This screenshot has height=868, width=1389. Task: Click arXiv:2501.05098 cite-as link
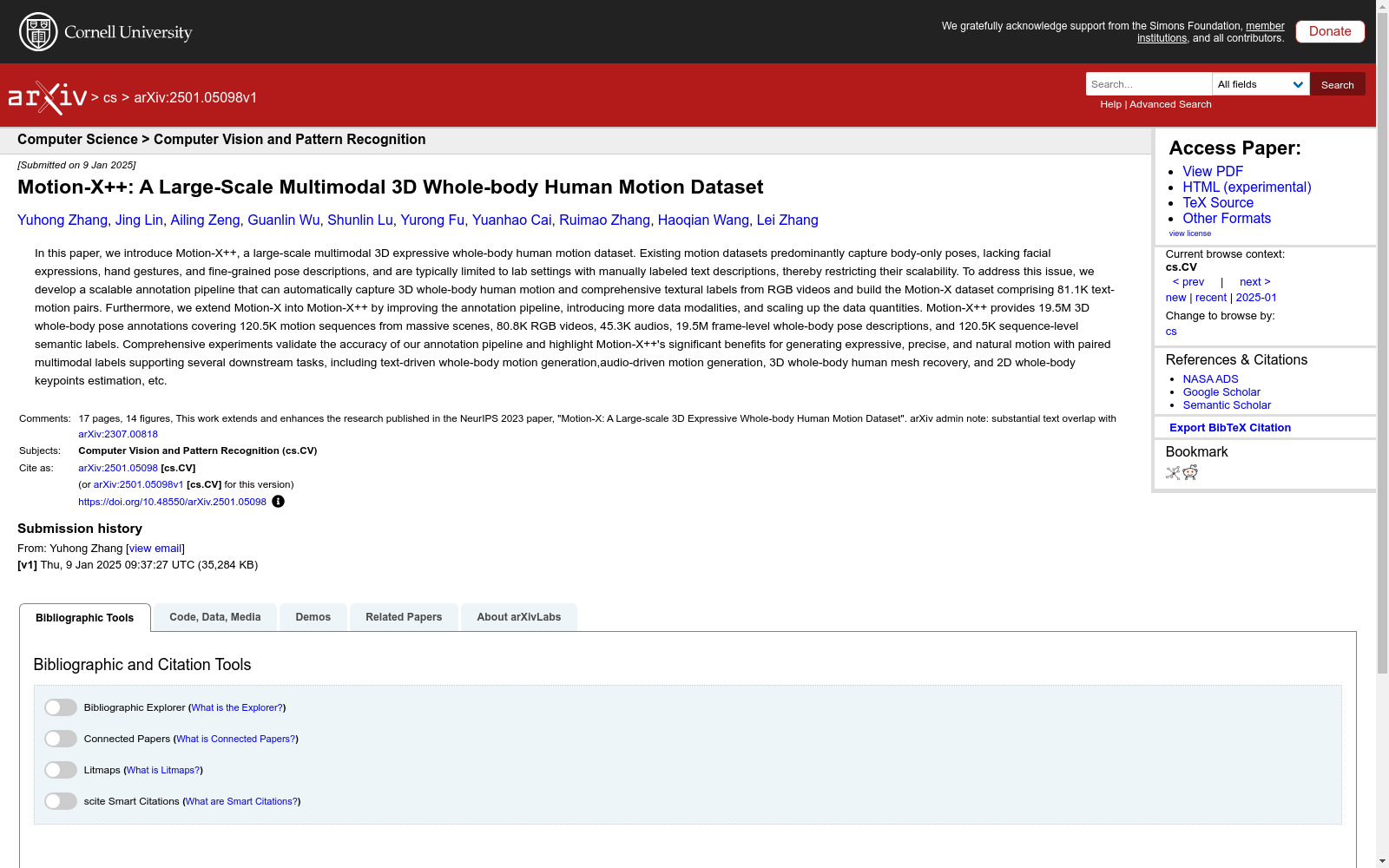pyautogui.click(x=118, y=468)
